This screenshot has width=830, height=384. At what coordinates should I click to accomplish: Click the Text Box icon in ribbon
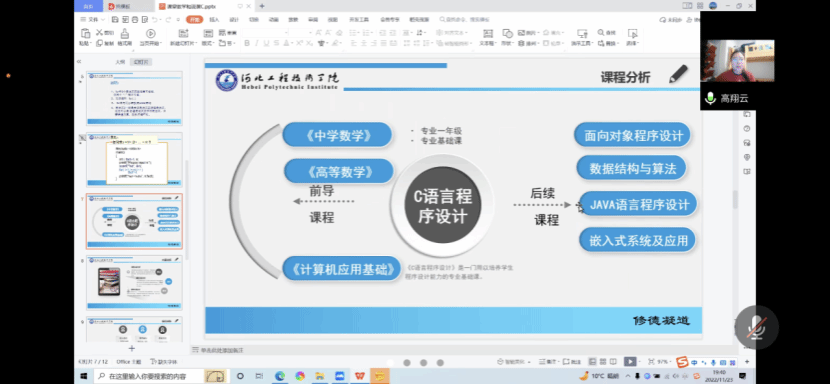[x=487, y=33]
